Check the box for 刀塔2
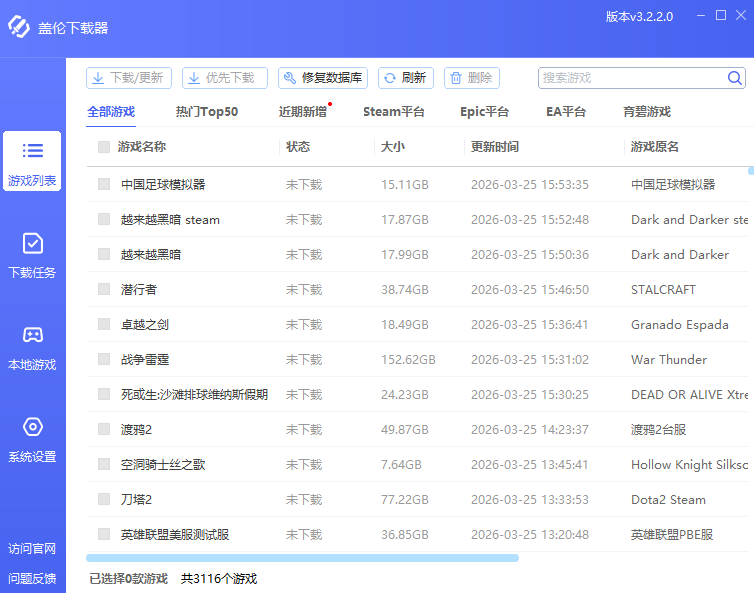The height and width of the screenshot is (593, 754). pyautogui.click(x=104, y=499)
